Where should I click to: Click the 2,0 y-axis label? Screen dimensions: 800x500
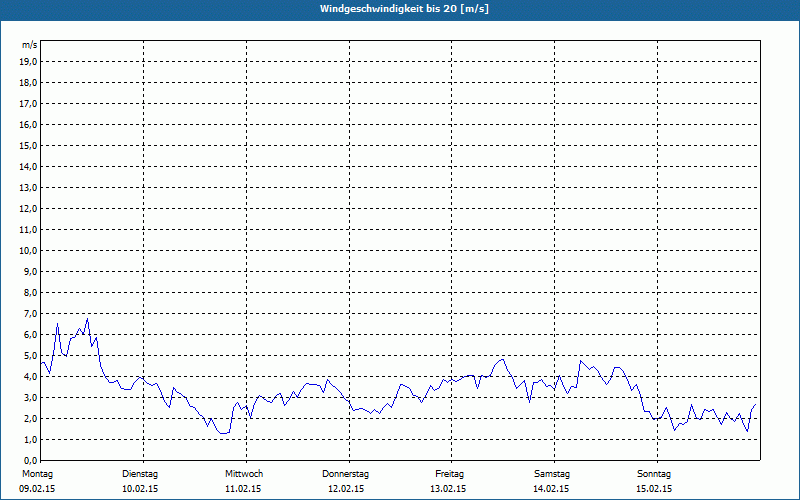click(30, 418)
